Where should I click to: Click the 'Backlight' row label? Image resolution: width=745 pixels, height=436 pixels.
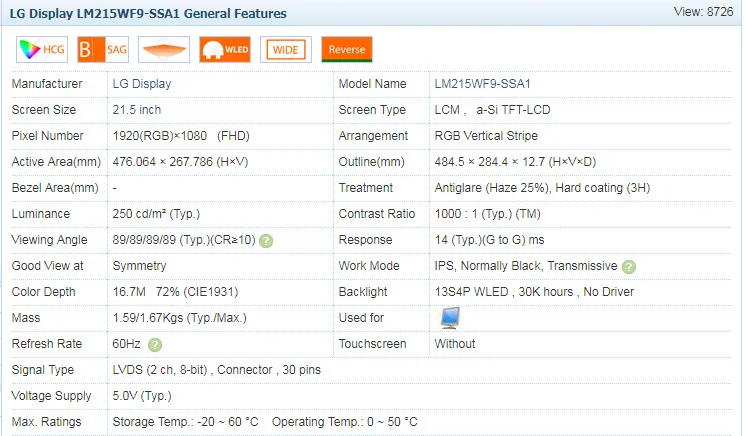pos(363,292)
